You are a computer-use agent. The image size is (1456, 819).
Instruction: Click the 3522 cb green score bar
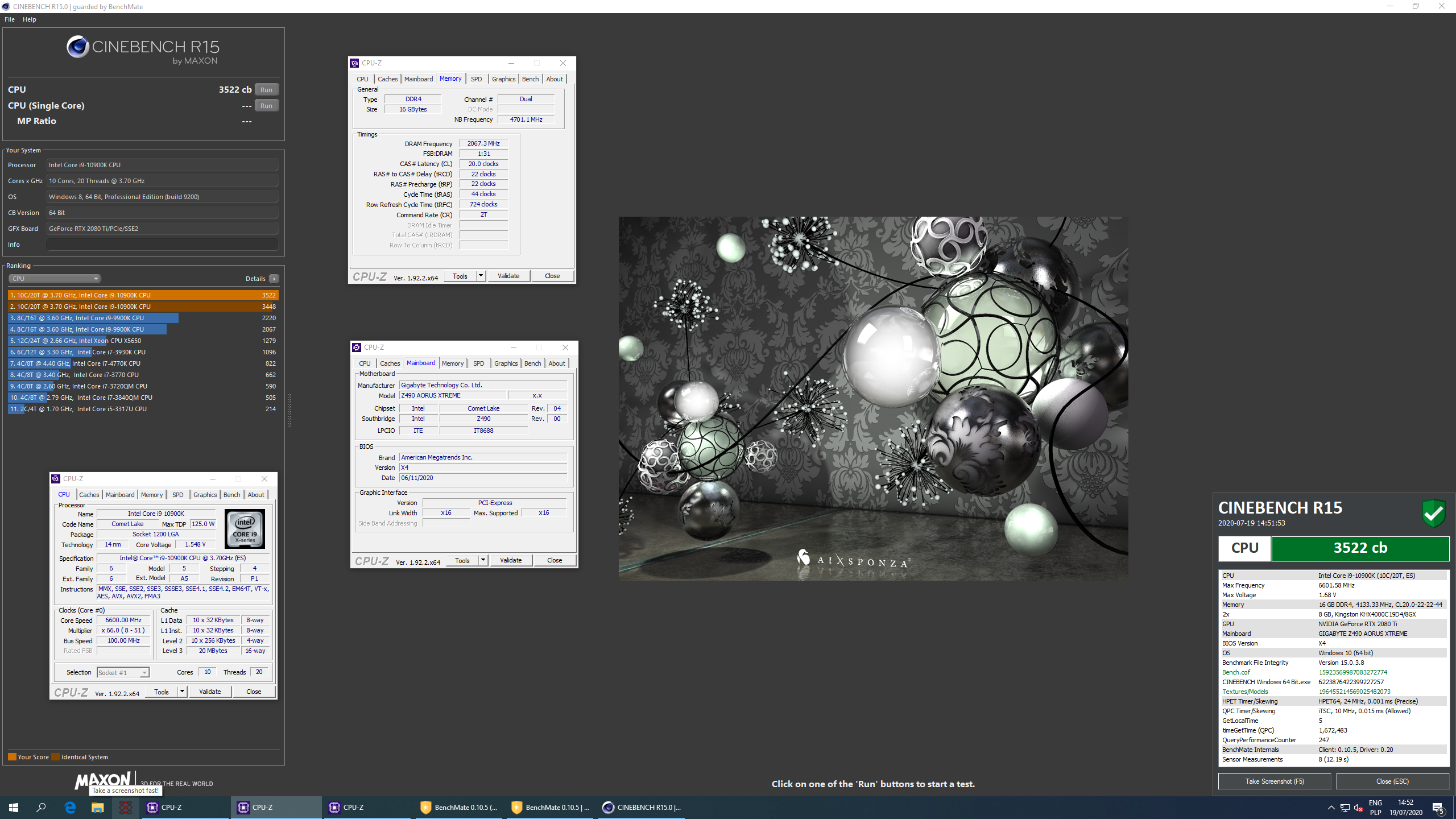[x=1360, y=548]
